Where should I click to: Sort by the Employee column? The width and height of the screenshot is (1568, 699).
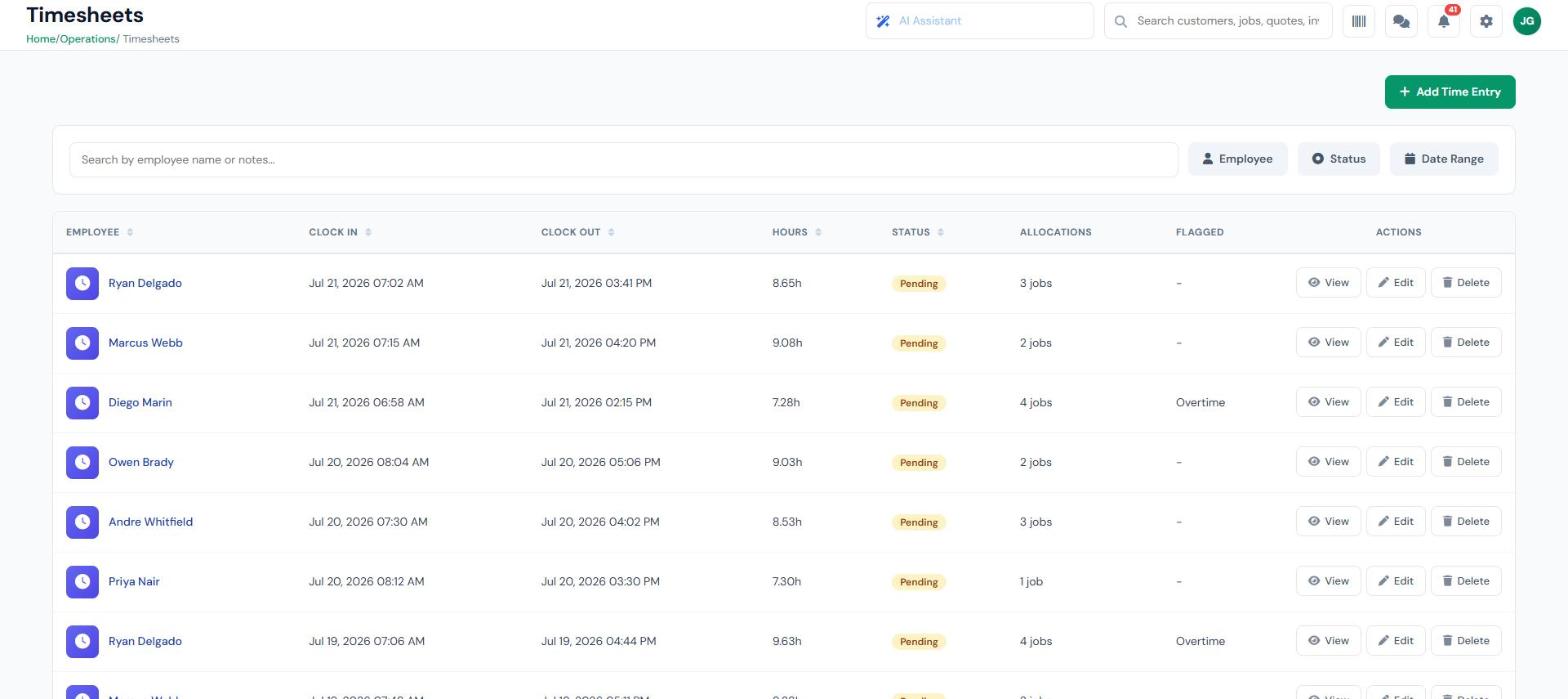pyautogui.click(x=99, y=232)
